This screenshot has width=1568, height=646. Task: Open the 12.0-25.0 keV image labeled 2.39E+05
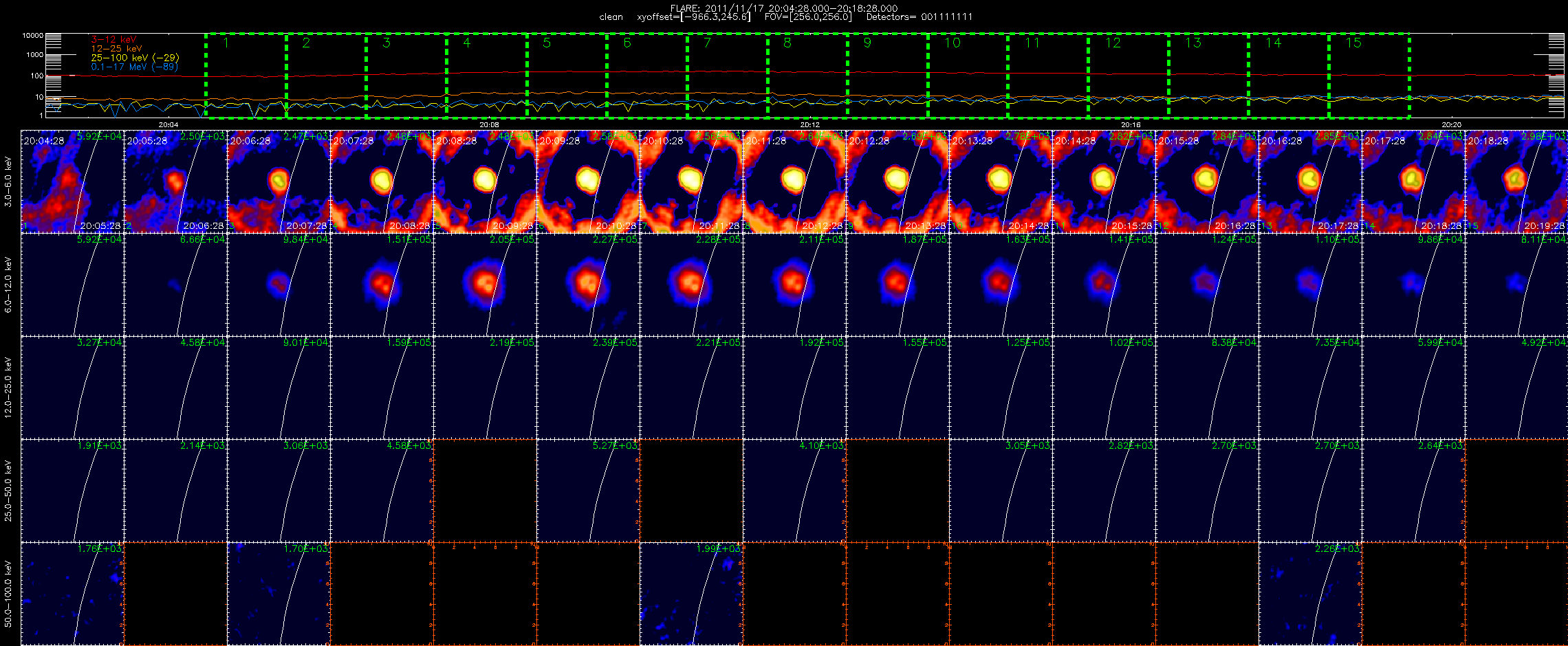point(588,388)
